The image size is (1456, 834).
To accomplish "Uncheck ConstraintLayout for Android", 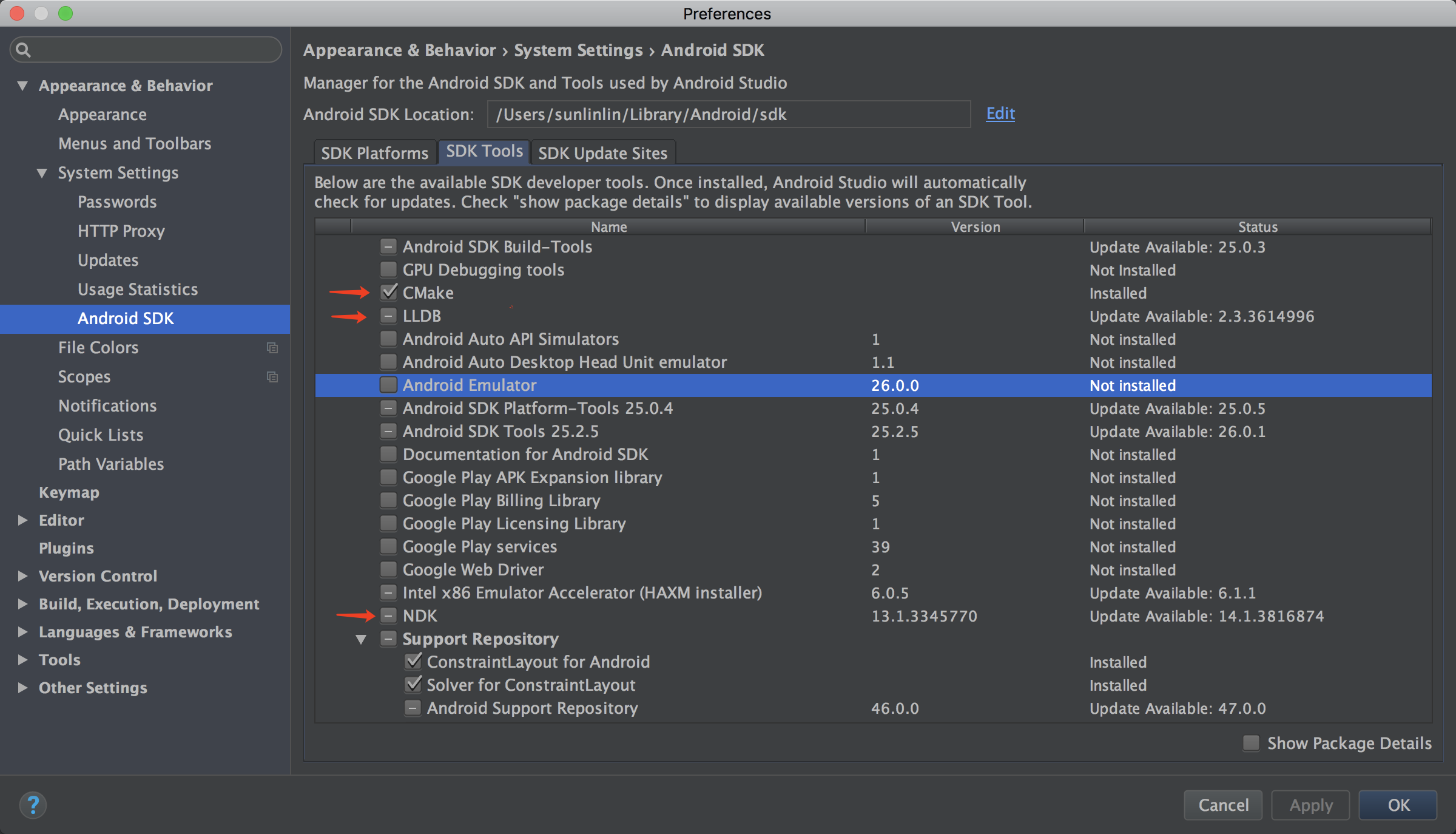I will coord(413,662).
